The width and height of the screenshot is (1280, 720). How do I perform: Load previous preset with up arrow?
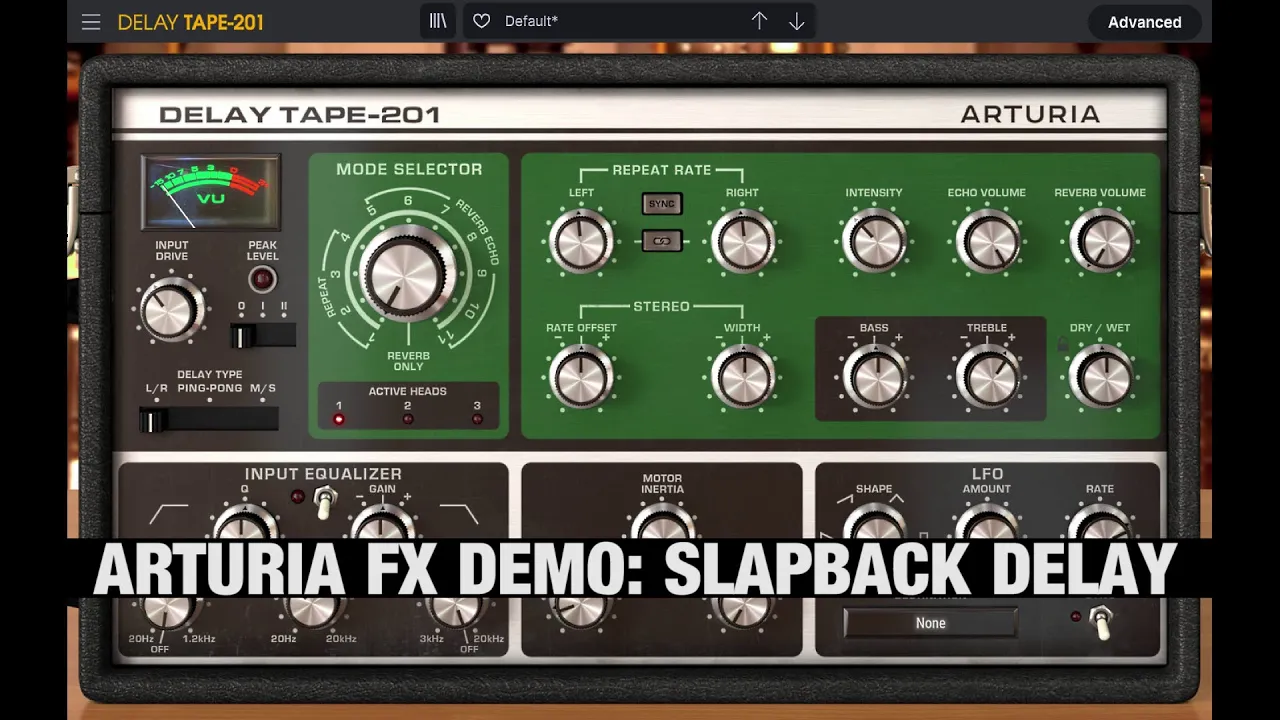click(x=759, y=21)
